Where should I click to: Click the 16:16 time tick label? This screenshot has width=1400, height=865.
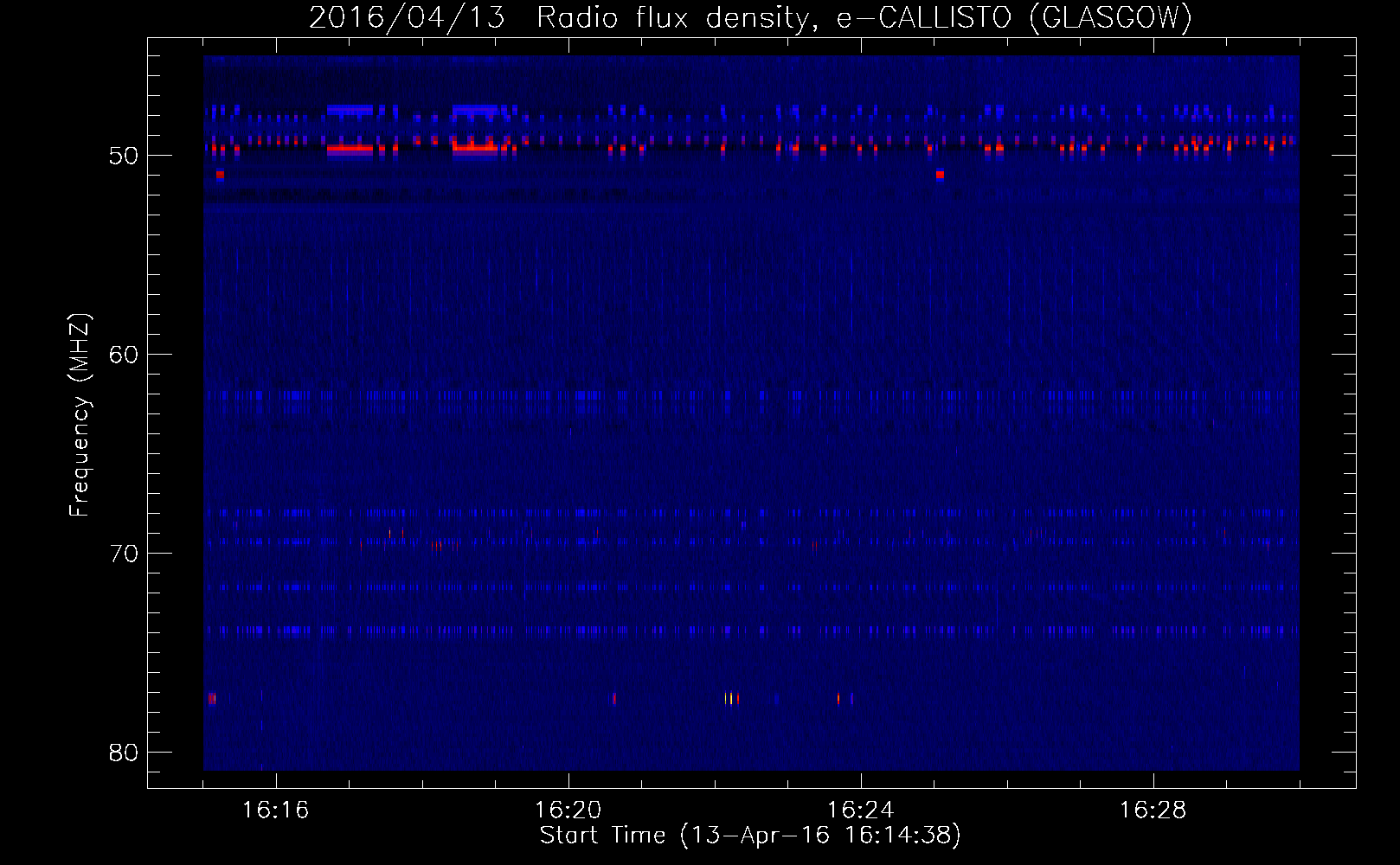(x=276, y=811)
